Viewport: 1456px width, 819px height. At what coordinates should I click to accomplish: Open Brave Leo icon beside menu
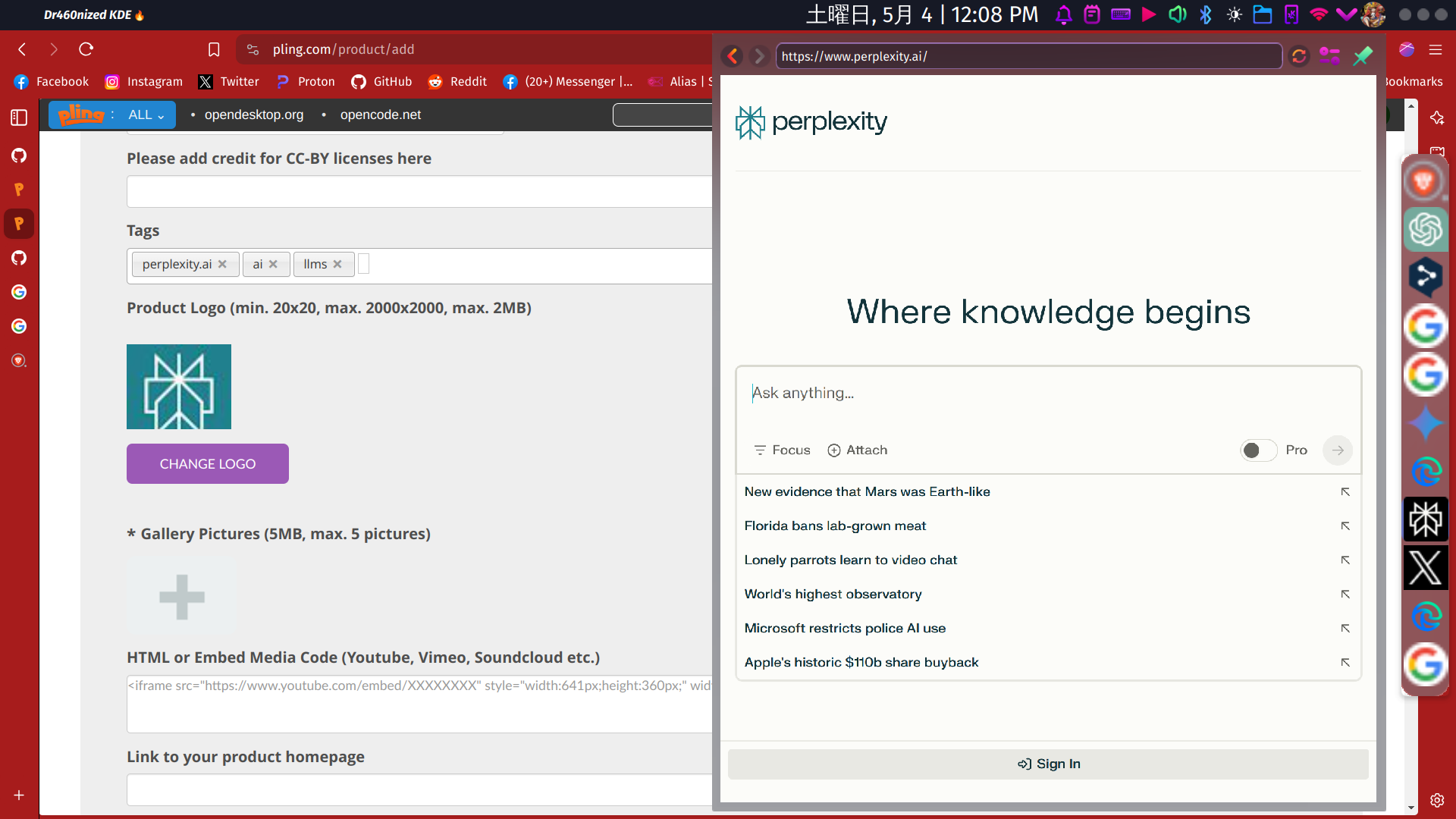pos(1407,49)
